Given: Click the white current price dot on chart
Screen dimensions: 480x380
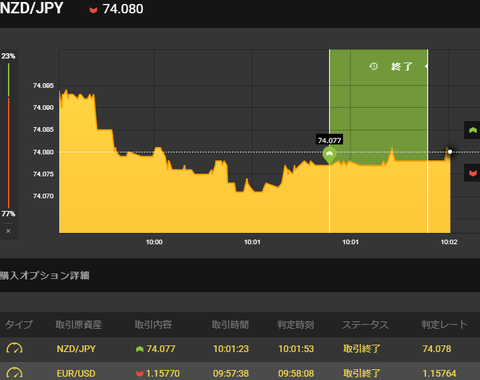Looking at the screenshot, I should (x=450, y=152).
